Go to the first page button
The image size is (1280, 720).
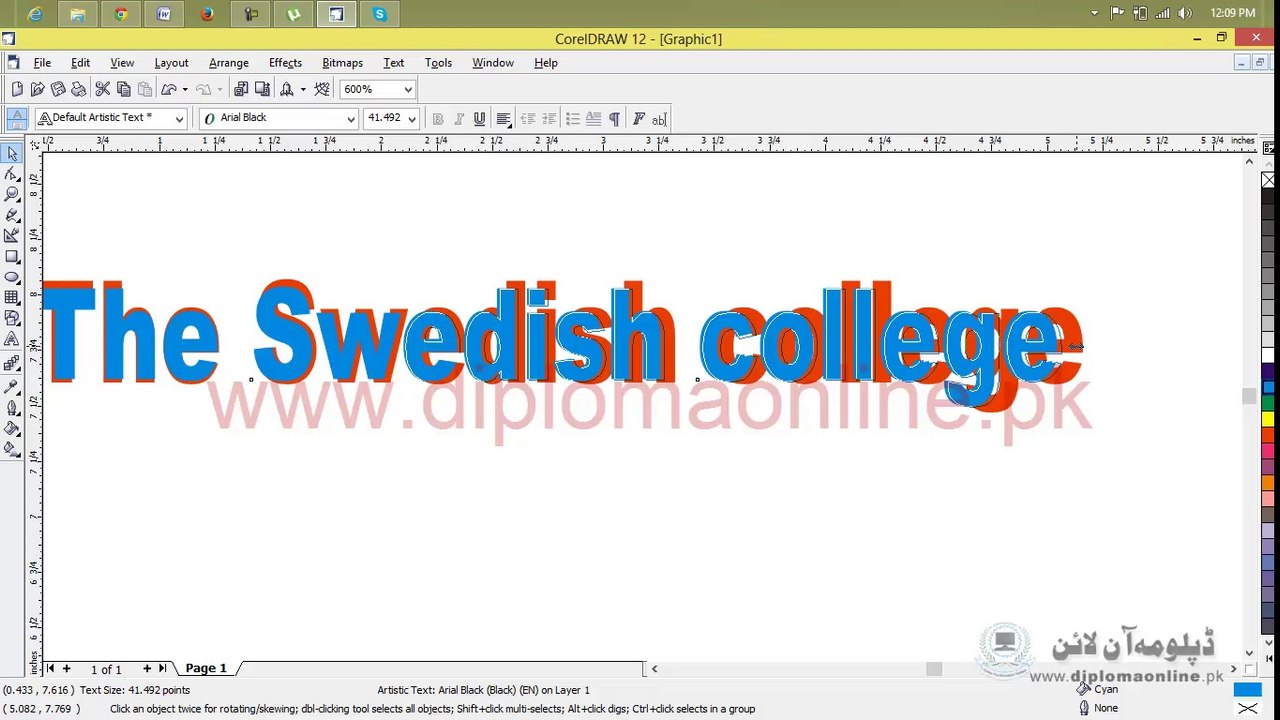(51, 668)
